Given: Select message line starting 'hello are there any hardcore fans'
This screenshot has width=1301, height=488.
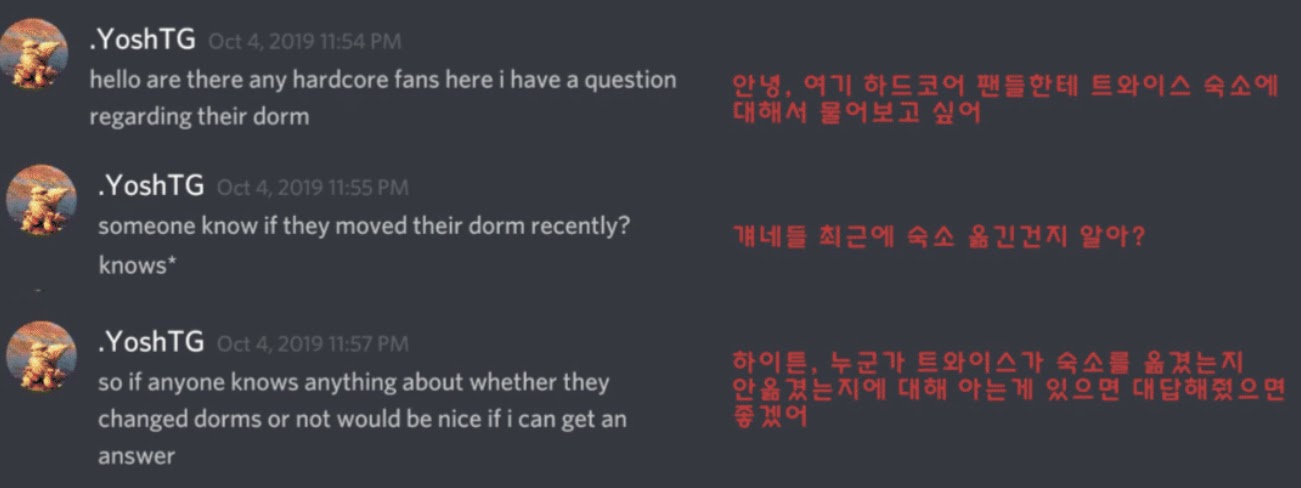Looking at the screenshot, I should tap(383, 80).
